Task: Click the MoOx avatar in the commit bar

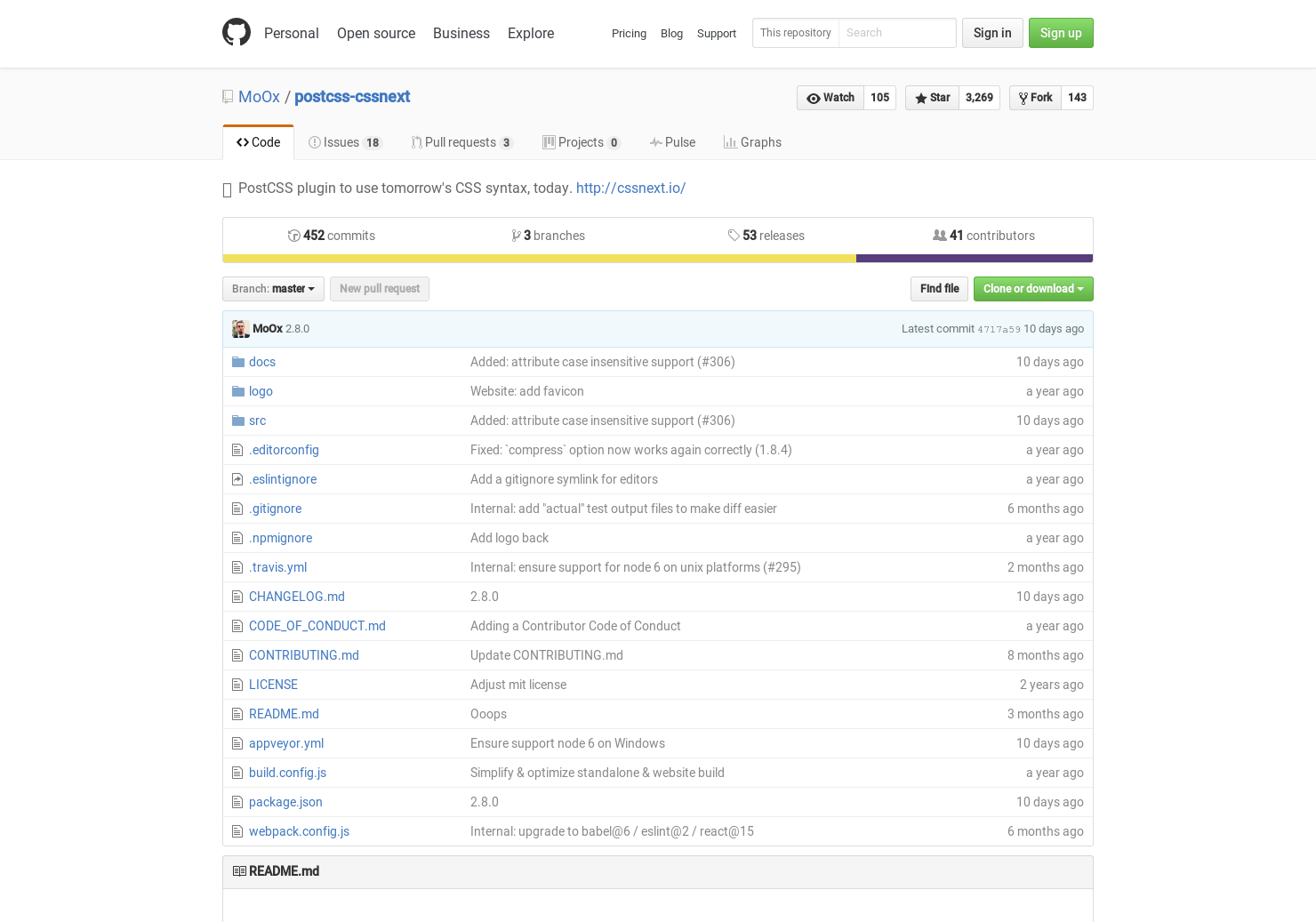Action: [x=241, y=329]
